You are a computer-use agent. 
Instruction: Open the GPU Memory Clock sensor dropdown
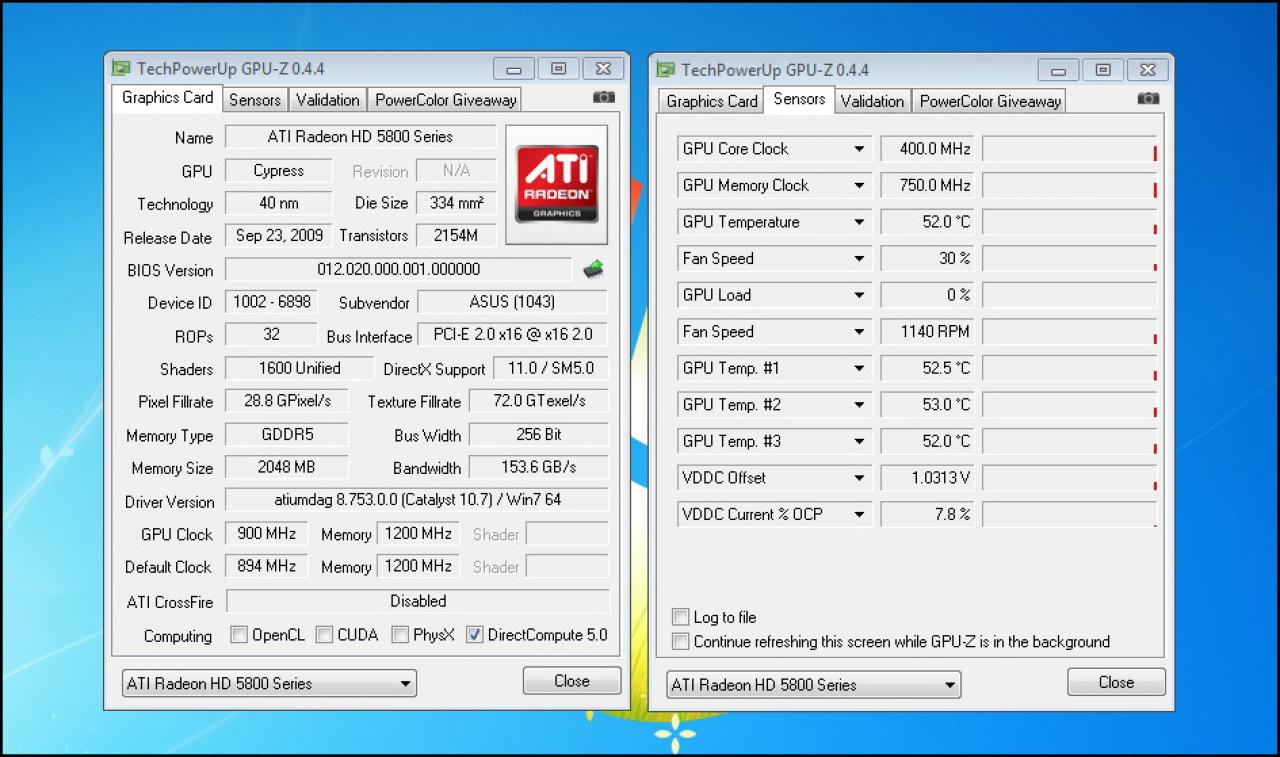tap(859, 185)
